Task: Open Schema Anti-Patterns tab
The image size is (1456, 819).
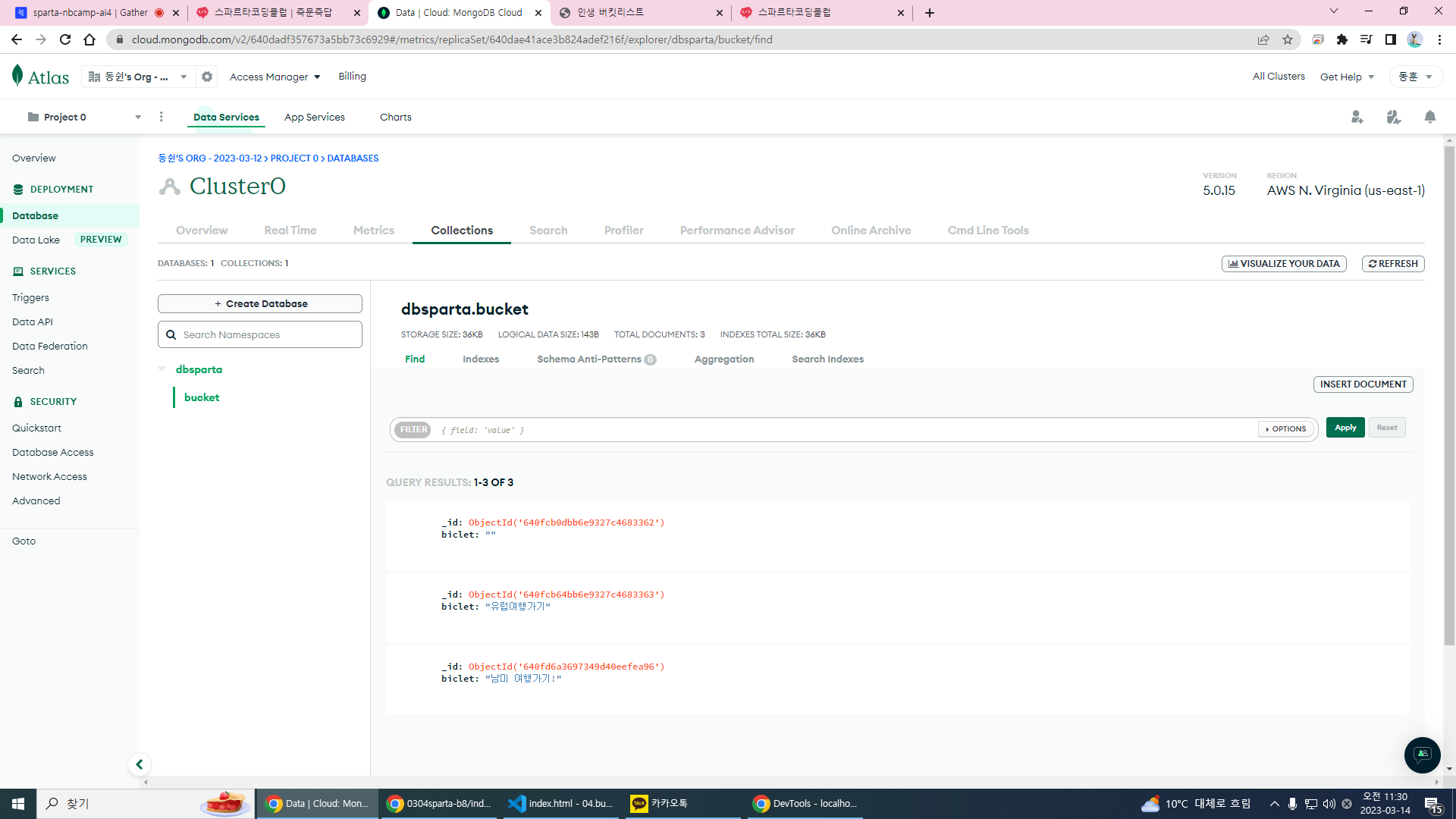Action: (x=597, y=359)
